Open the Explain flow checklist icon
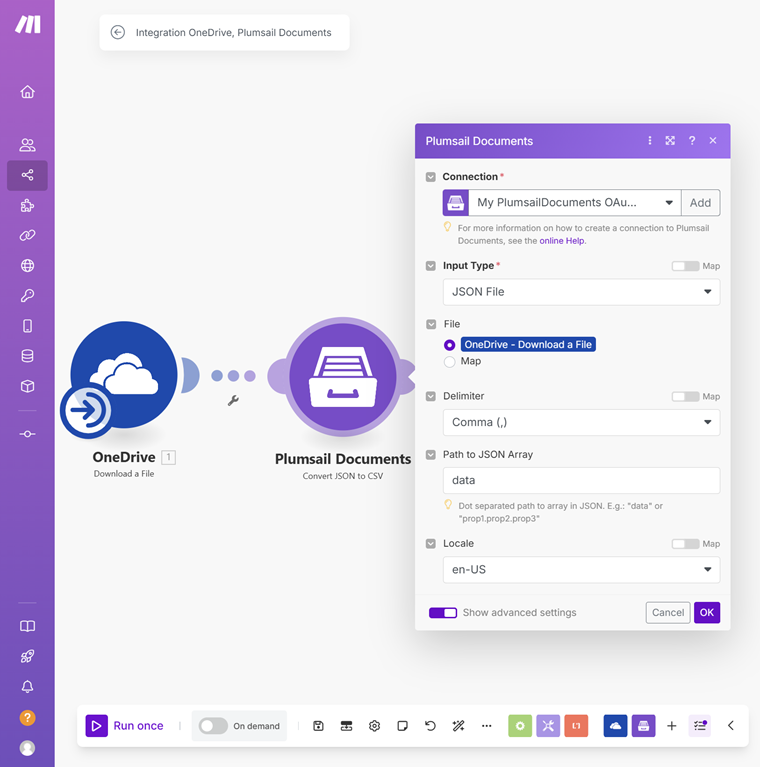This screenshot has width=760, height=767. 700,726
